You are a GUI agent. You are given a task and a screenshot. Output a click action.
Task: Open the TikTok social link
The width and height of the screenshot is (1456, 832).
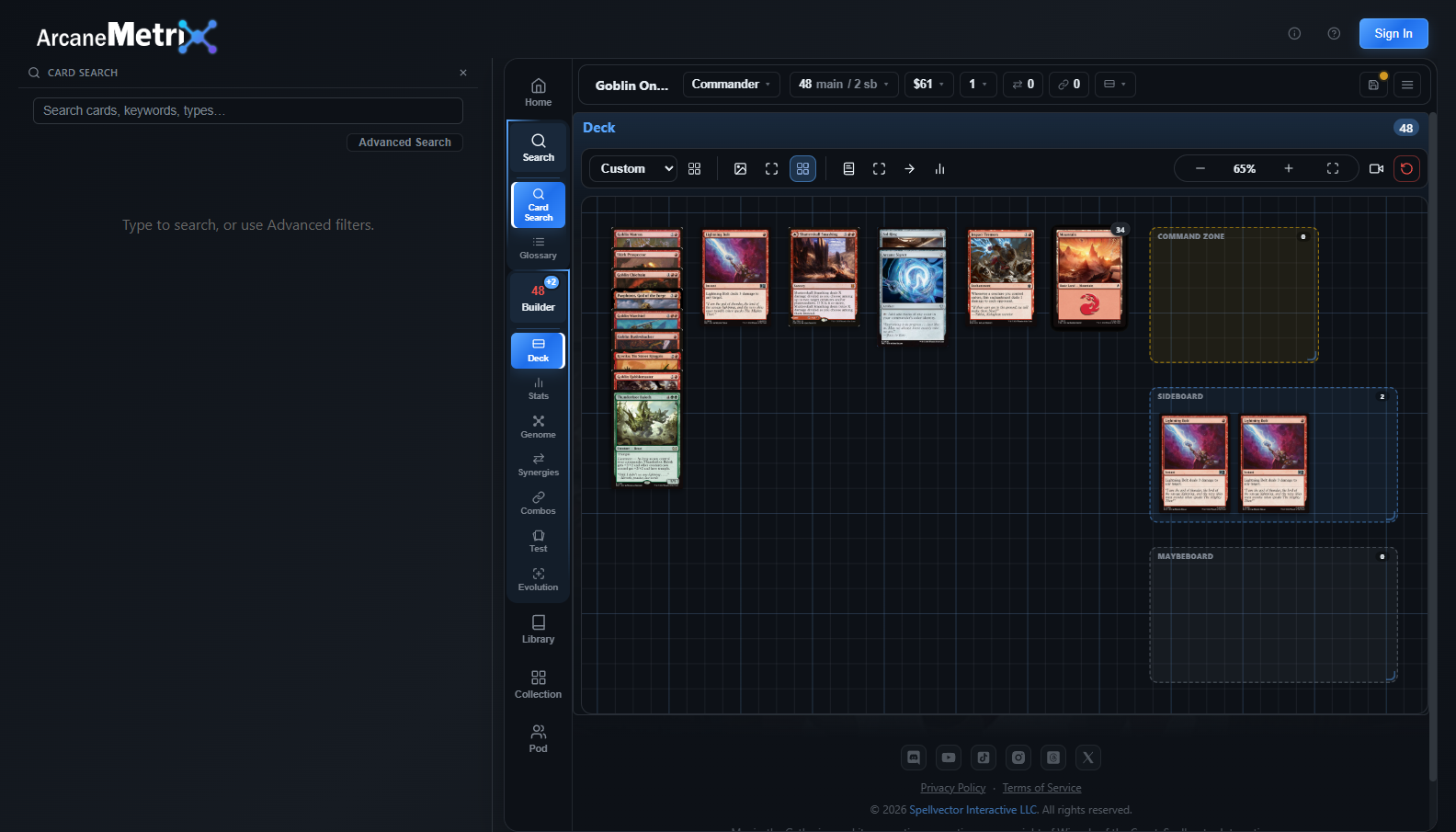984,758
